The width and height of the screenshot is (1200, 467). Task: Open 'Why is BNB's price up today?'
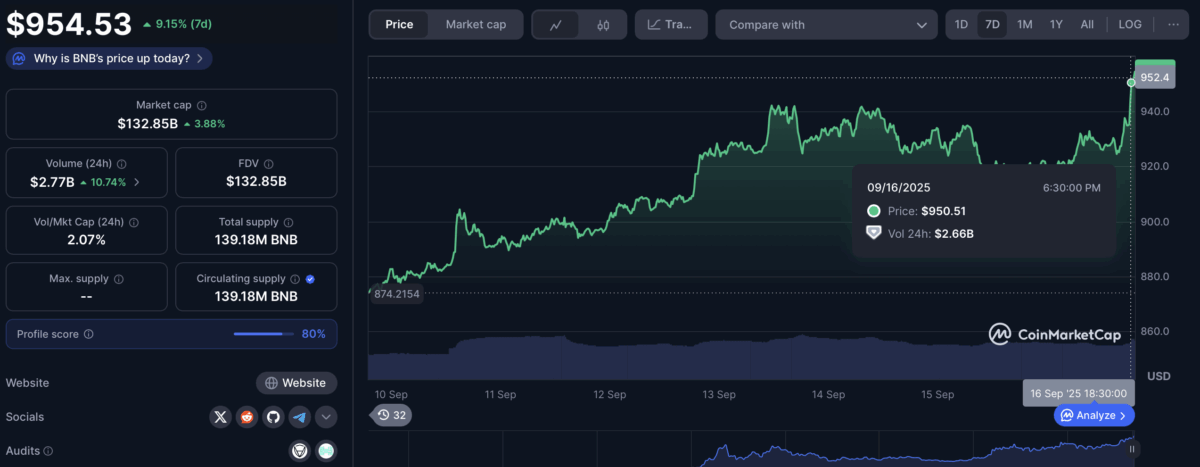click(x=111, y=58)
